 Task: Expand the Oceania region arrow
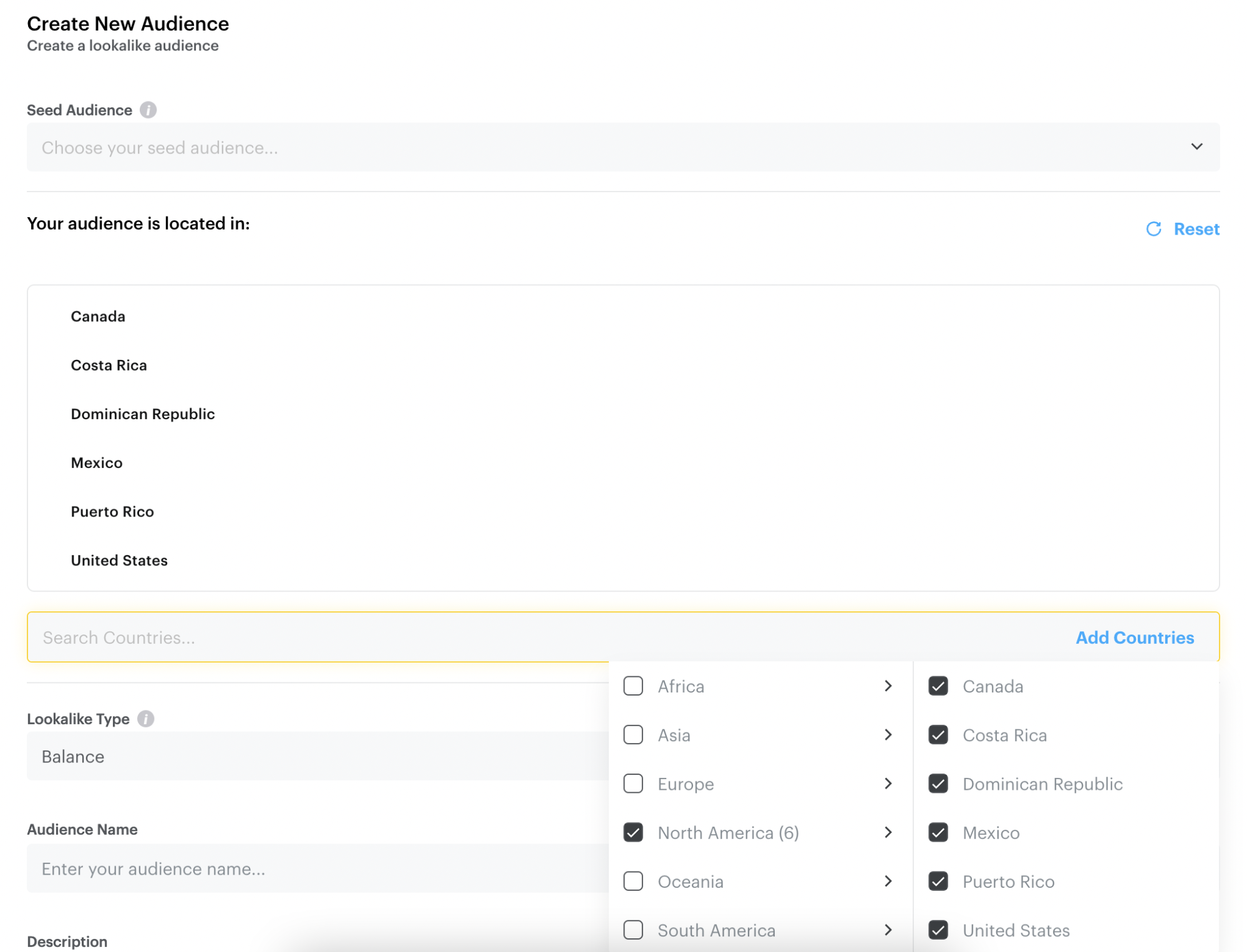coord(888,882)
